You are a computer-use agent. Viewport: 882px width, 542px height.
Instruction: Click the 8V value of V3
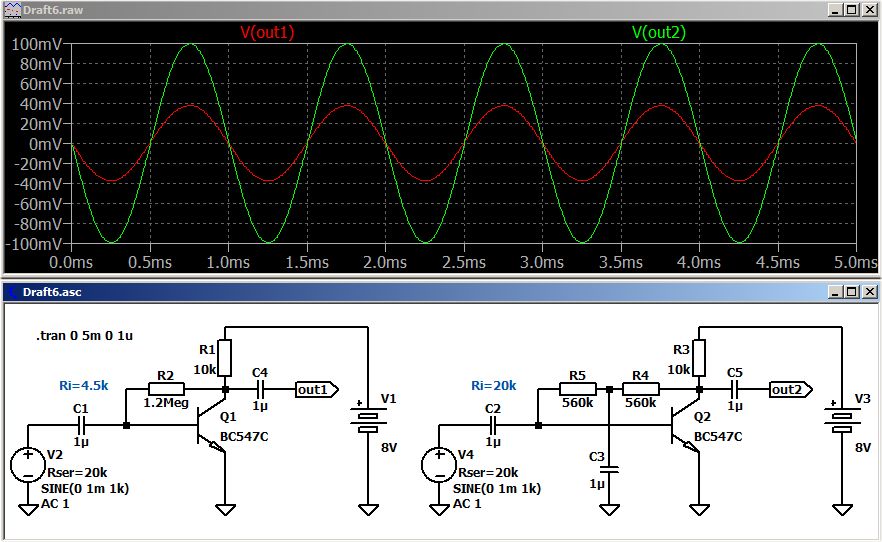tap(863, 448)
